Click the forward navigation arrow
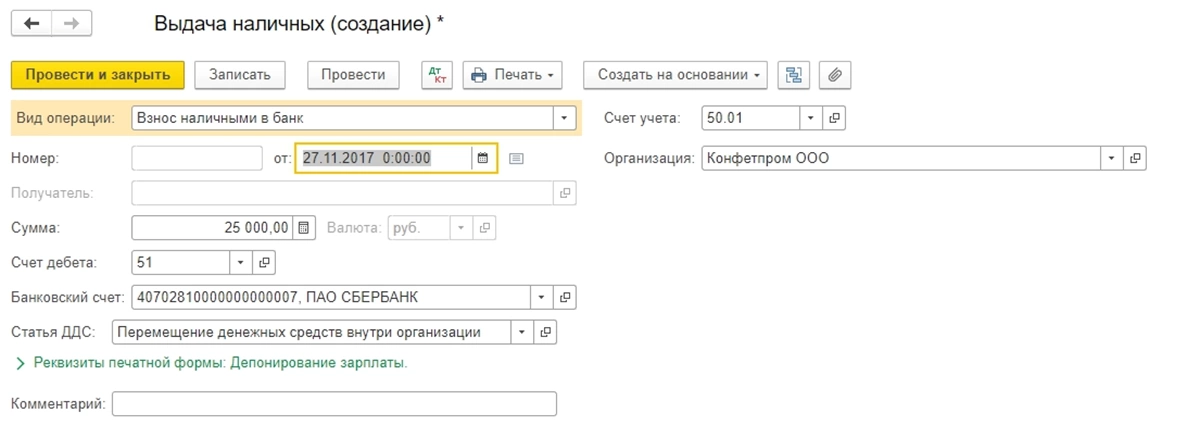Screen dimensions: 1200x438 click(71, 22)
